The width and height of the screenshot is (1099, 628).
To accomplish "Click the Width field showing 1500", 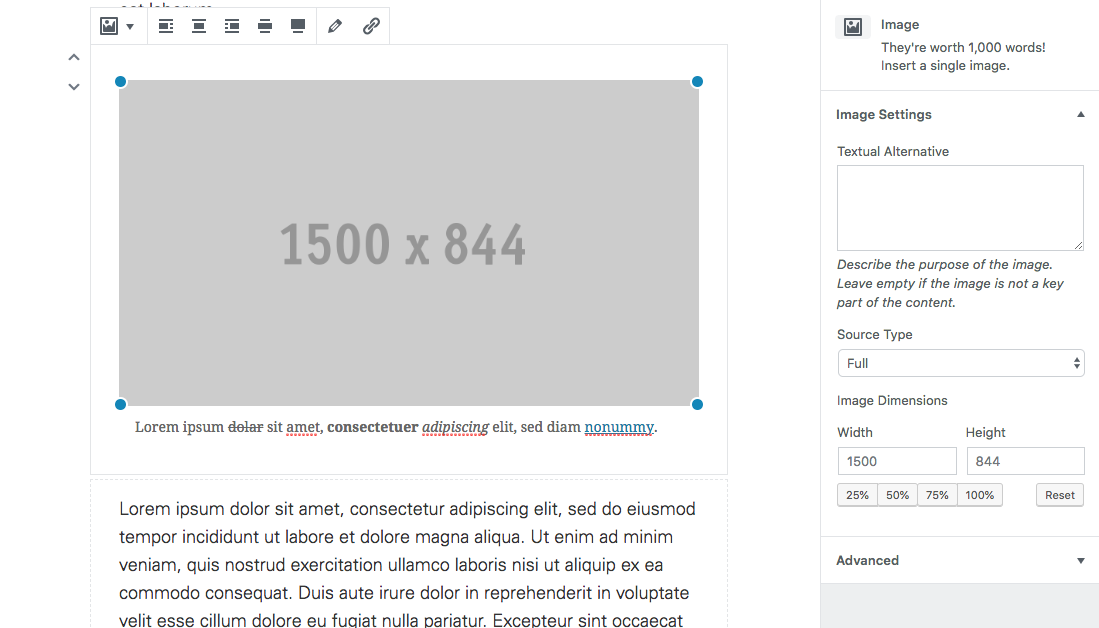I will (x=896, y=461).
